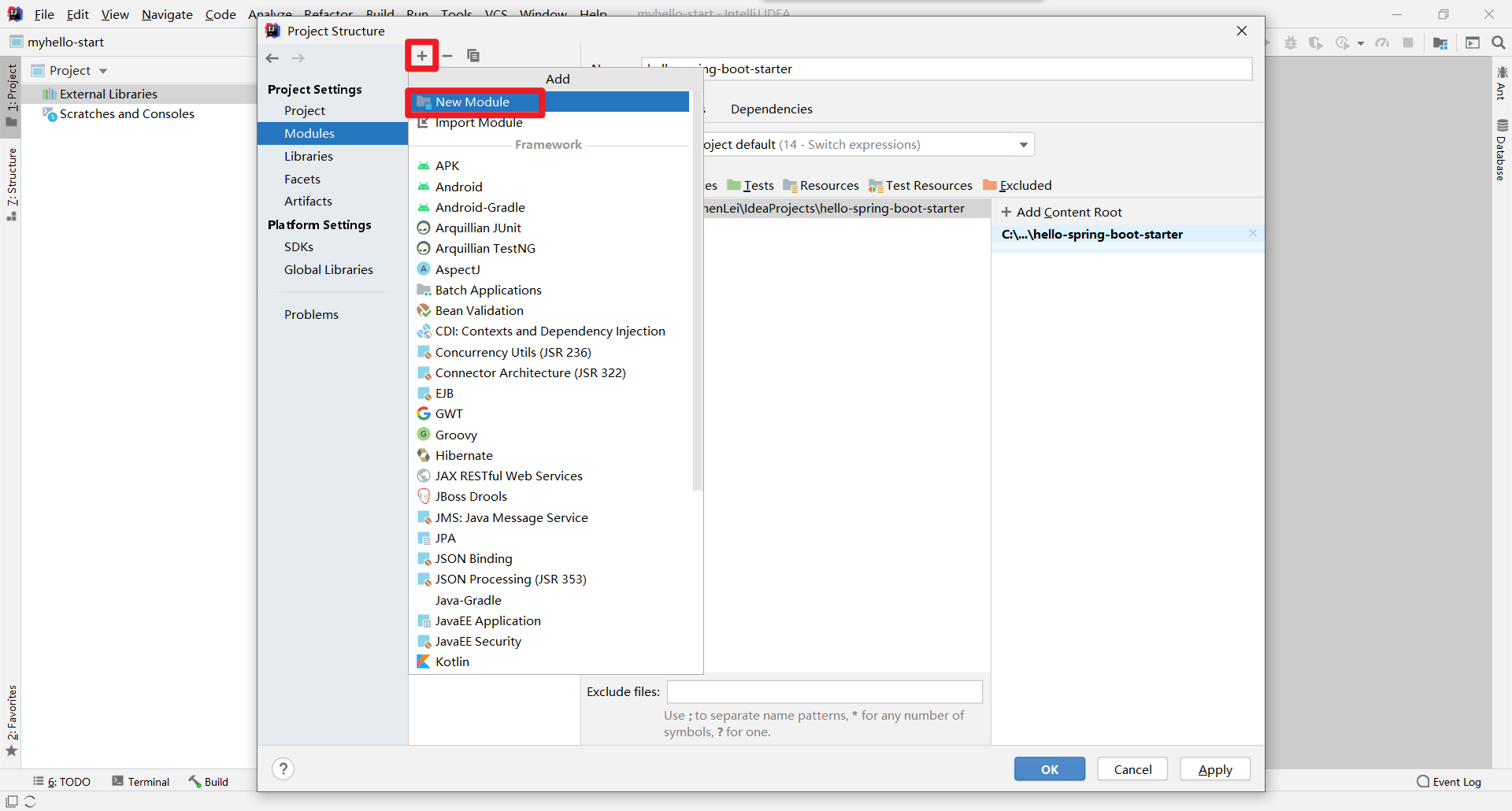
Task: Open the View menu
Action: (115, 14)
